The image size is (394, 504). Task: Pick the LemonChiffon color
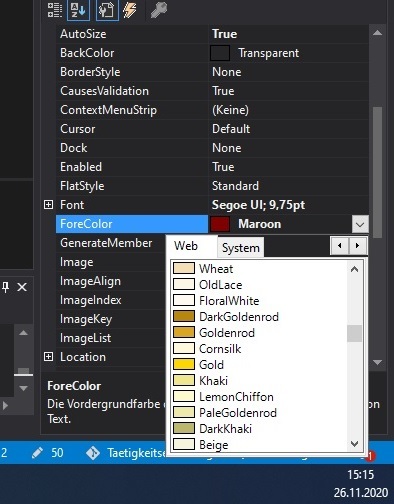pyautogui.click(x=259, y=397)
